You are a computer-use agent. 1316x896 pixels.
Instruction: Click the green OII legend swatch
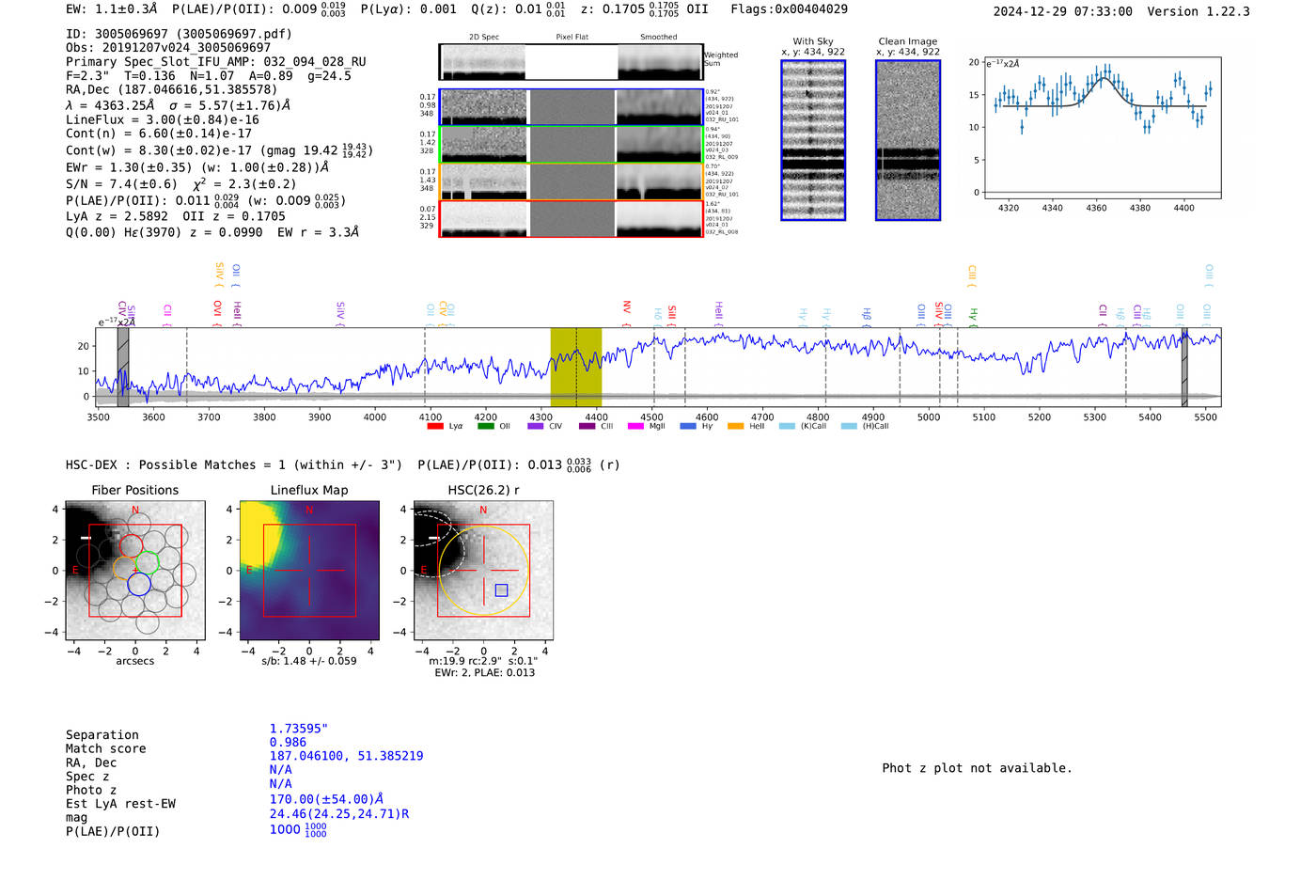coord(485,426)
